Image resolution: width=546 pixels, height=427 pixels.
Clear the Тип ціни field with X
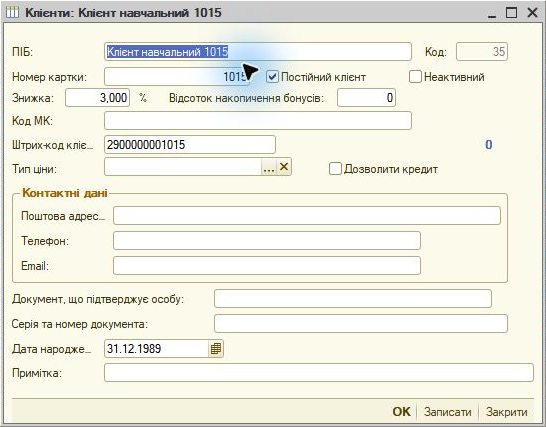coord(284,167)
